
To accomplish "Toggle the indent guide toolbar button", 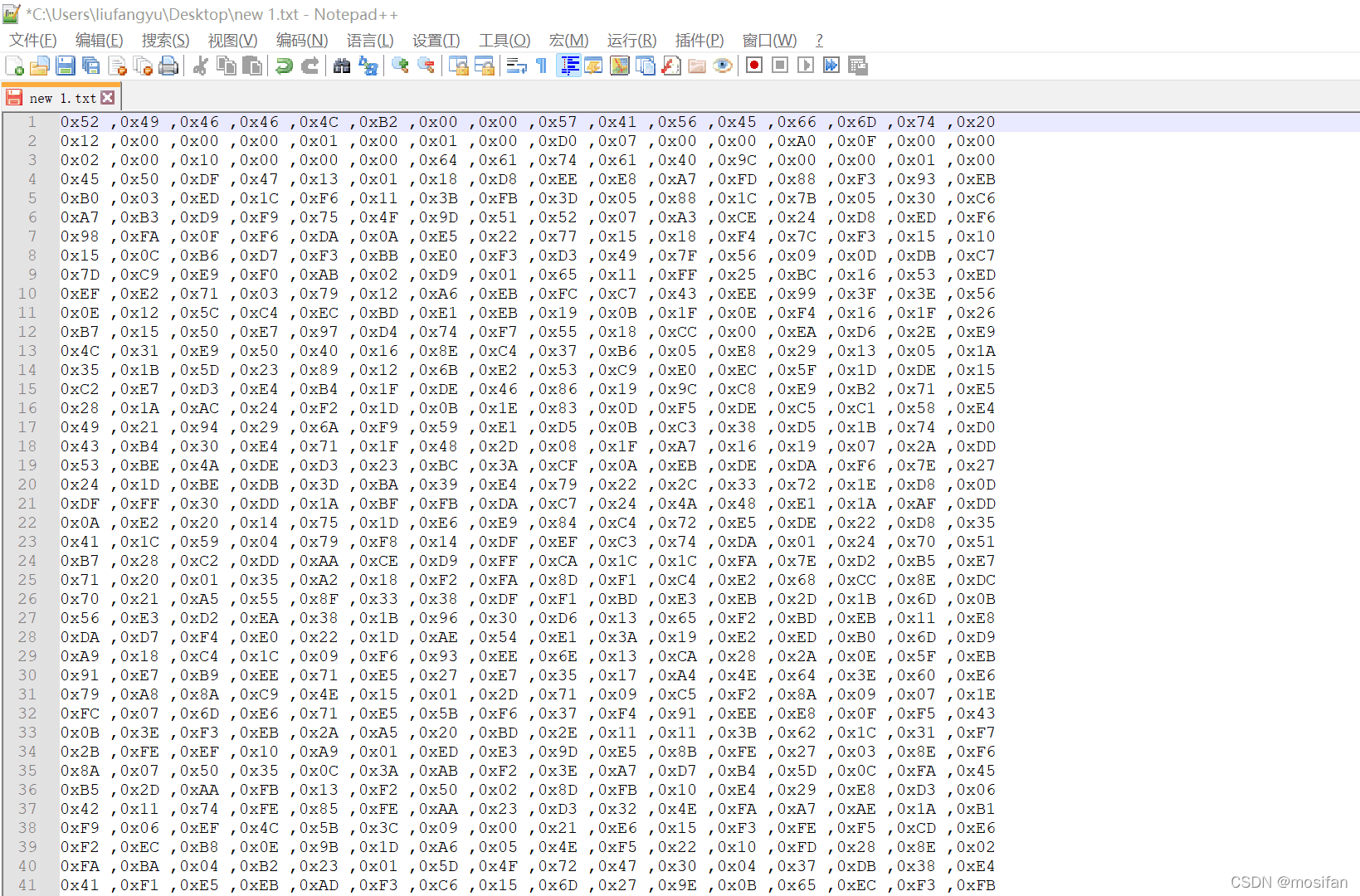I will click(x=568, y=66).
